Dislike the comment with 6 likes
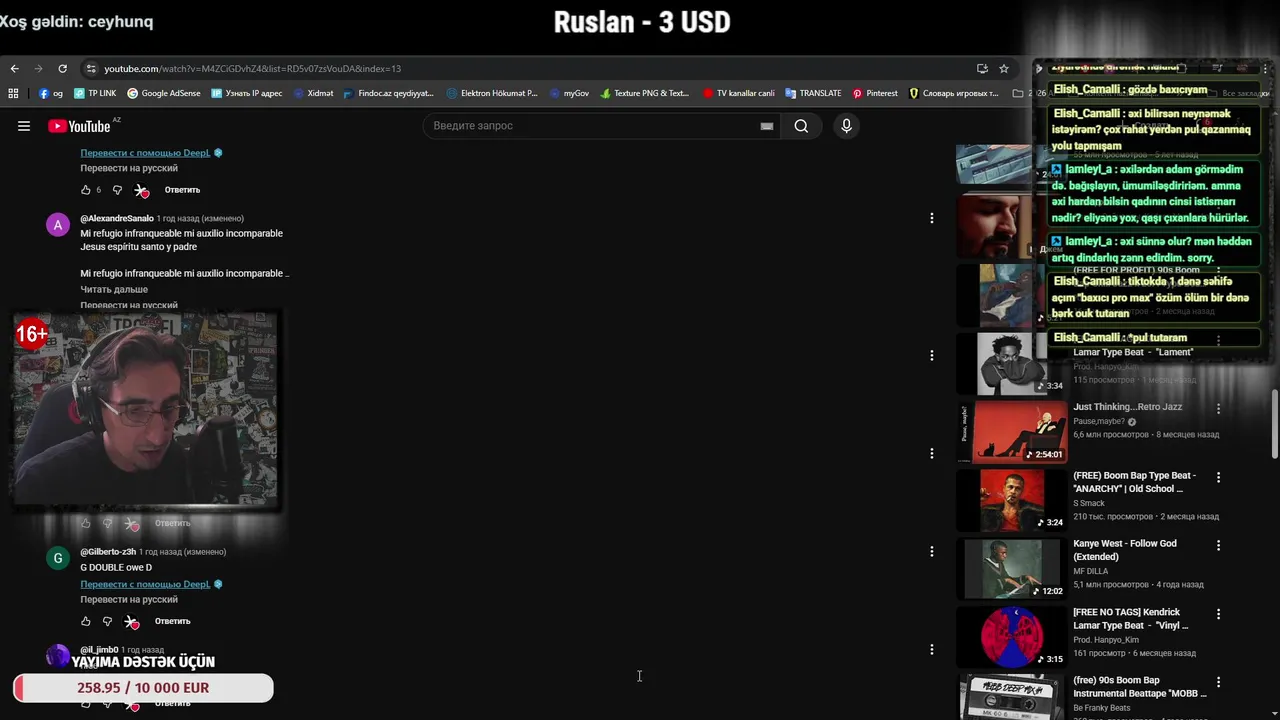1280x720 pixels. (x=117, y=190)
